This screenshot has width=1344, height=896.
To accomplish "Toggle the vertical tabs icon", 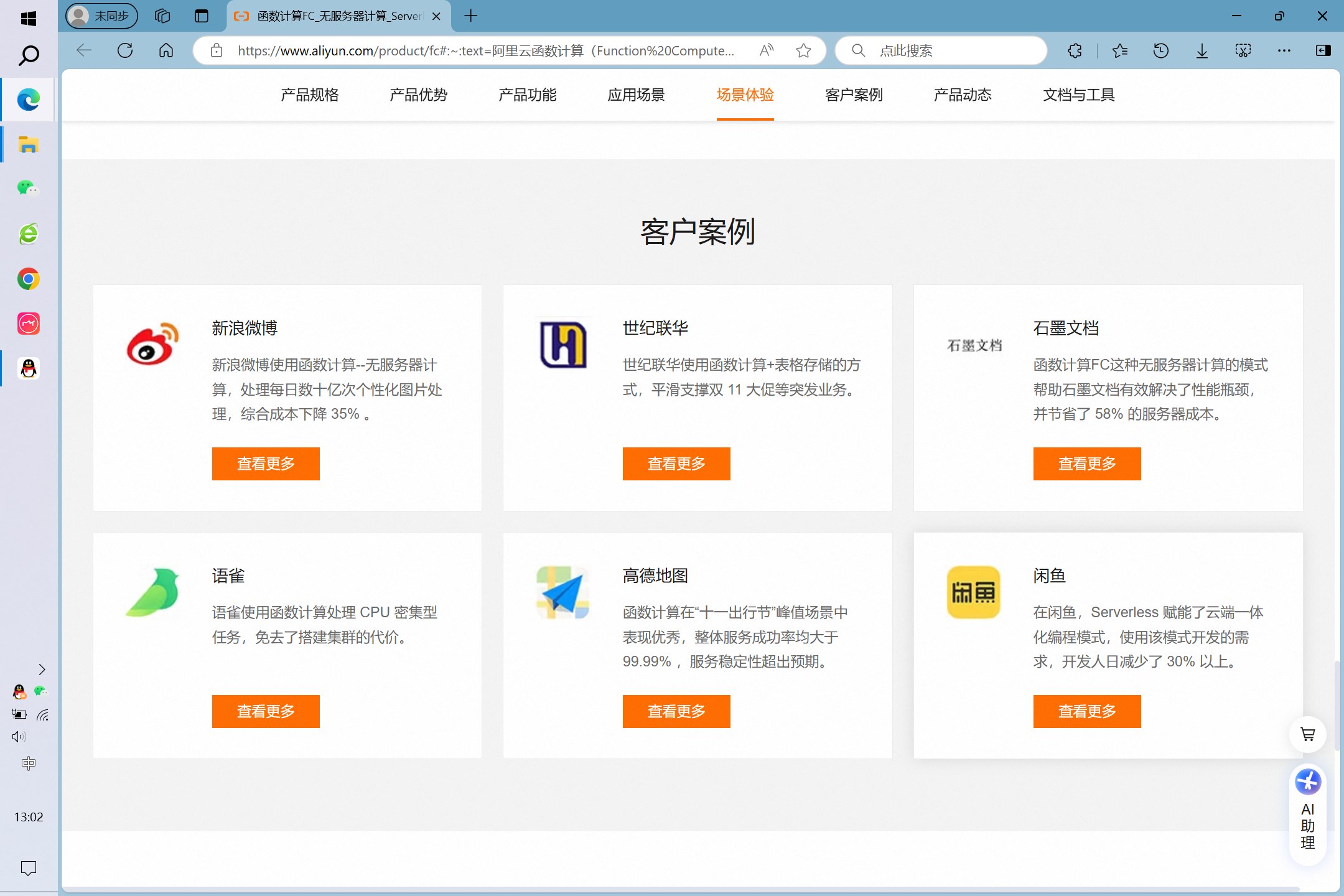I will click(201, 16).
